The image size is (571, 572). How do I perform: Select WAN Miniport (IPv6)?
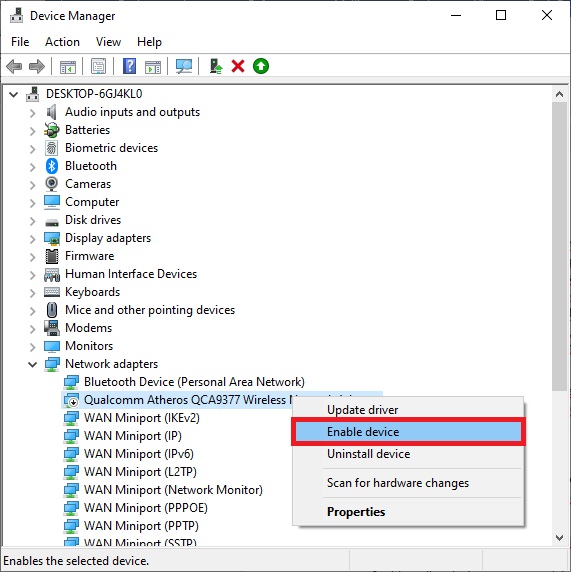click(x=139, y=454)
